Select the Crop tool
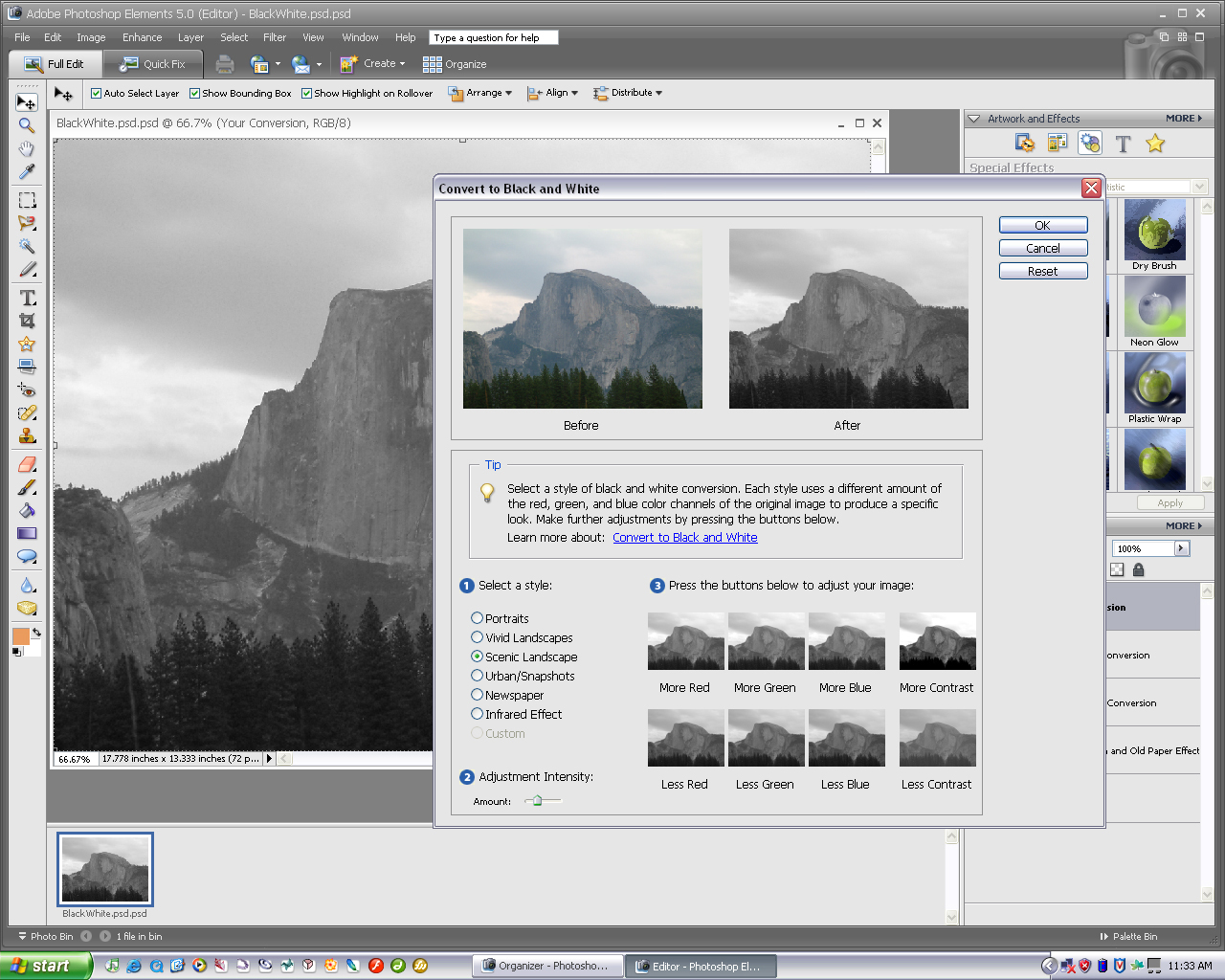Viewport: 1225px width, 980px height. pos(27,321)
